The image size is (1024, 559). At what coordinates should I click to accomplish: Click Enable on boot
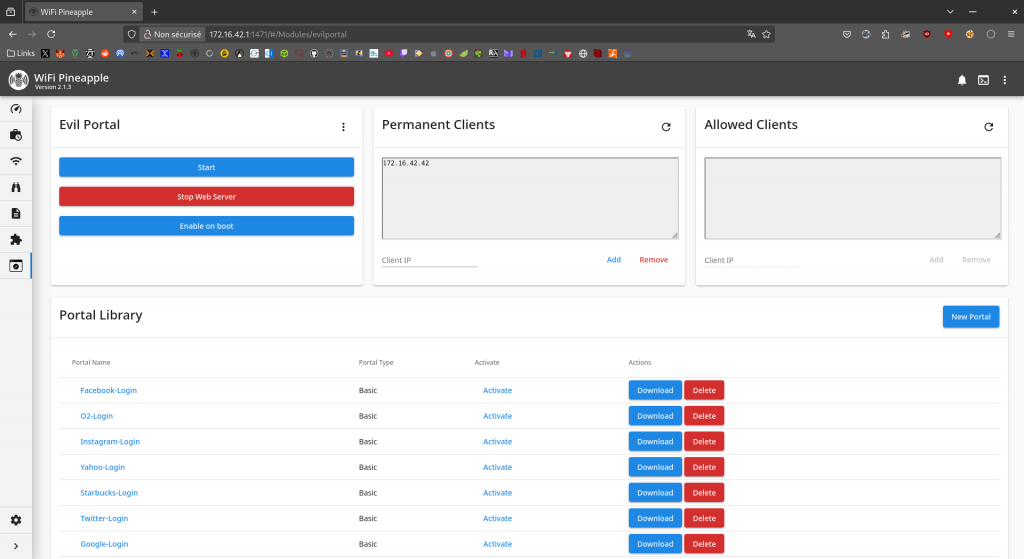pyautogui.click(x=206, y=226)
